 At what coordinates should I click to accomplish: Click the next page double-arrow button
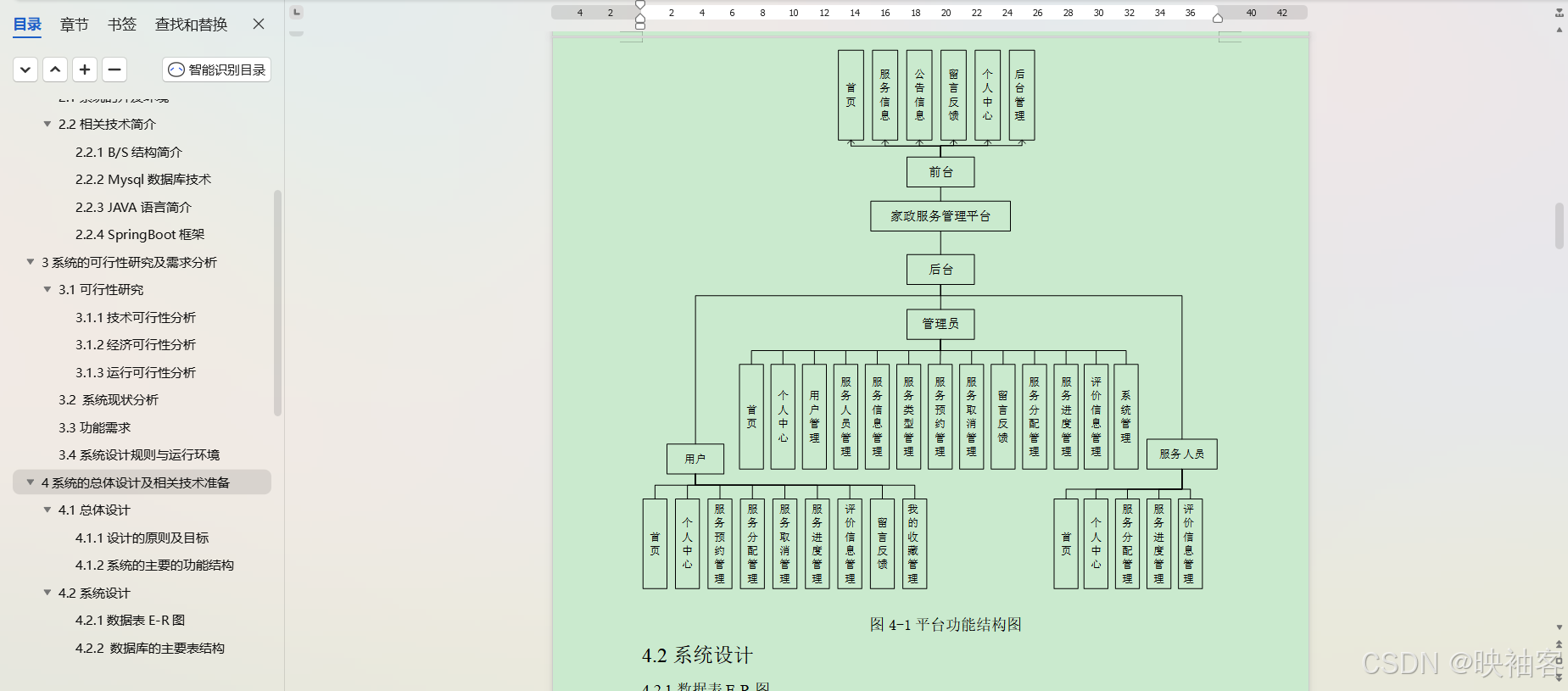(1559, 677)
